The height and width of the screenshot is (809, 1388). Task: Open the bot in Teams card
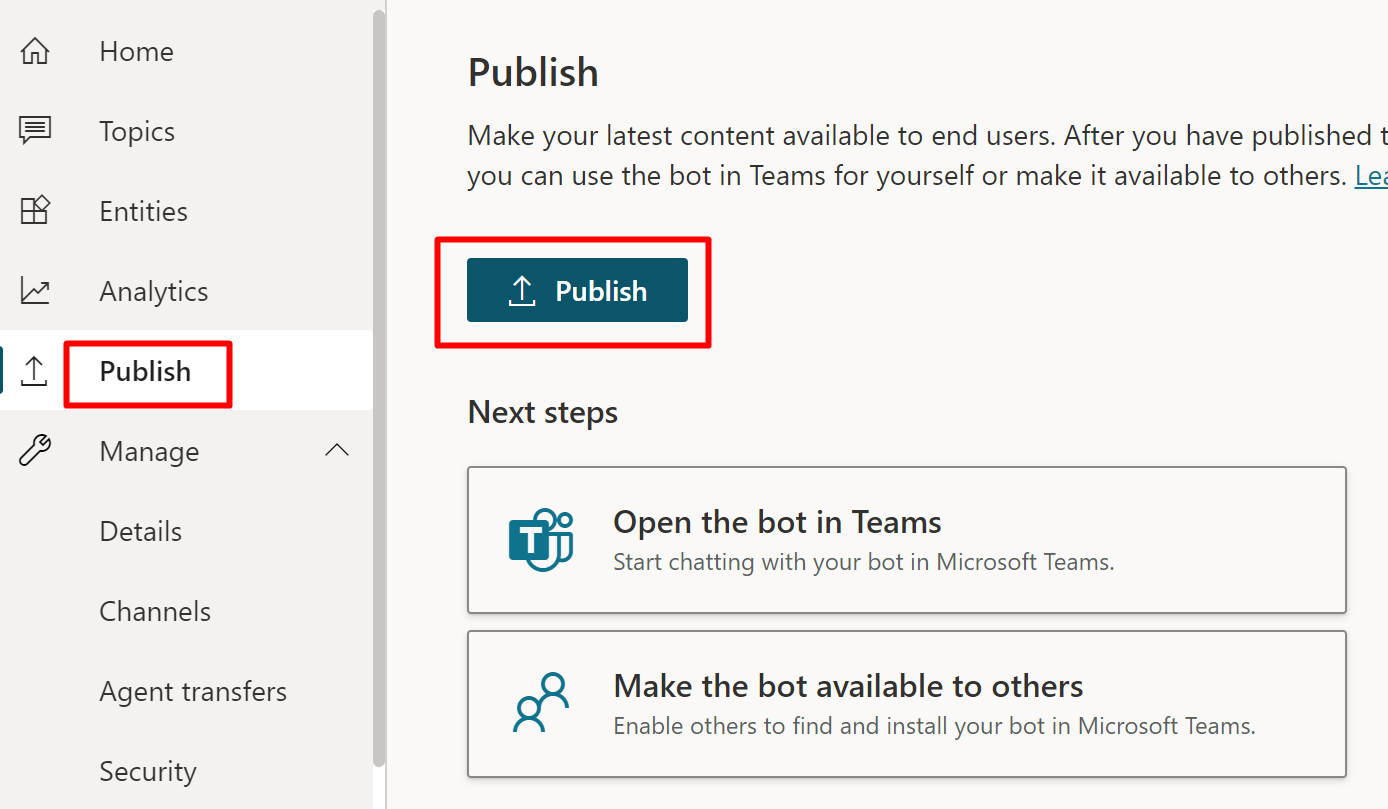tap(906, 540)
